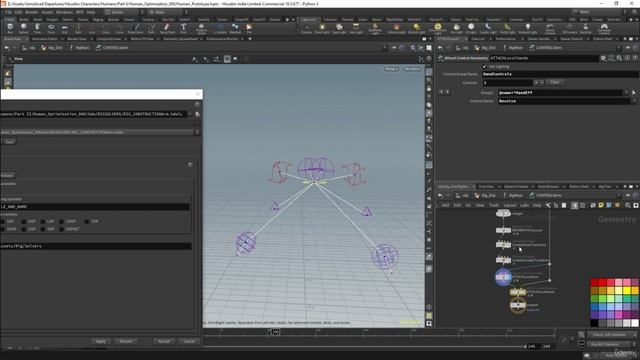Screen dimensions: 640x360
Task: Create a Camera from the Lights shelf
Action: click(x=306, y=29)
